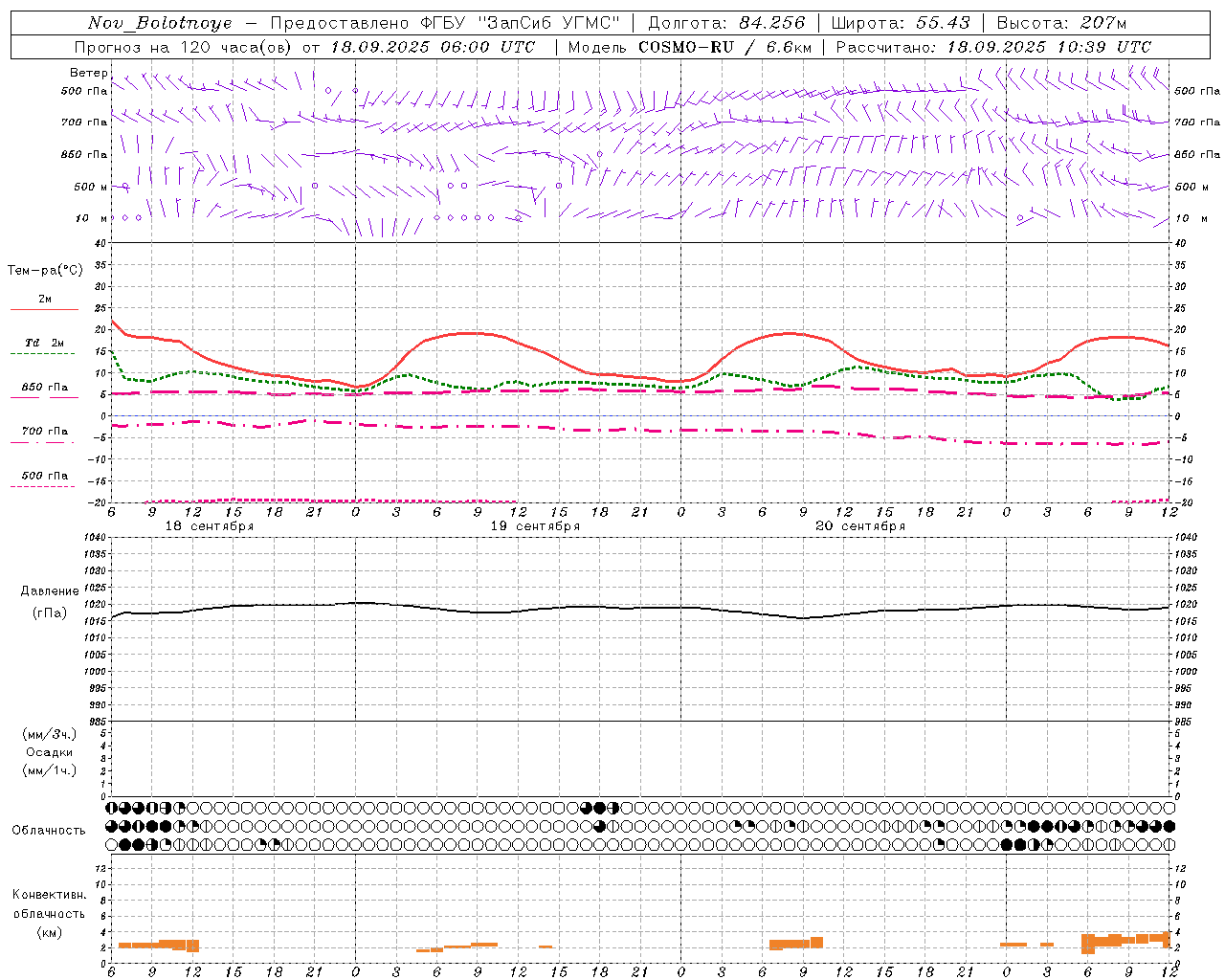Click the solid red 2м legend line

[x=44, y=309]
